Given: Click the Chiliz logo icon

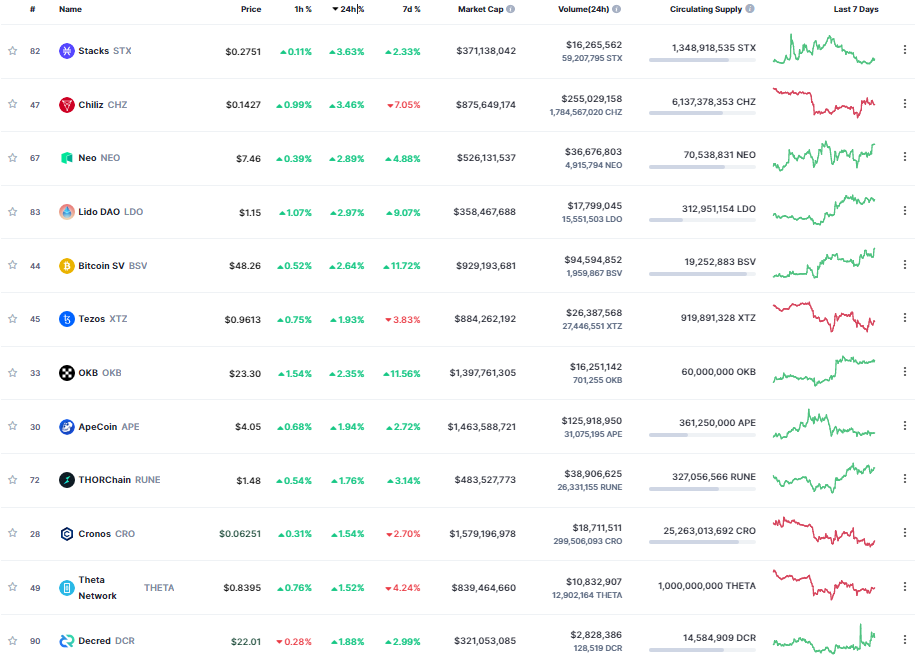Looking at the screenshot, I should (x=67, y=105).
